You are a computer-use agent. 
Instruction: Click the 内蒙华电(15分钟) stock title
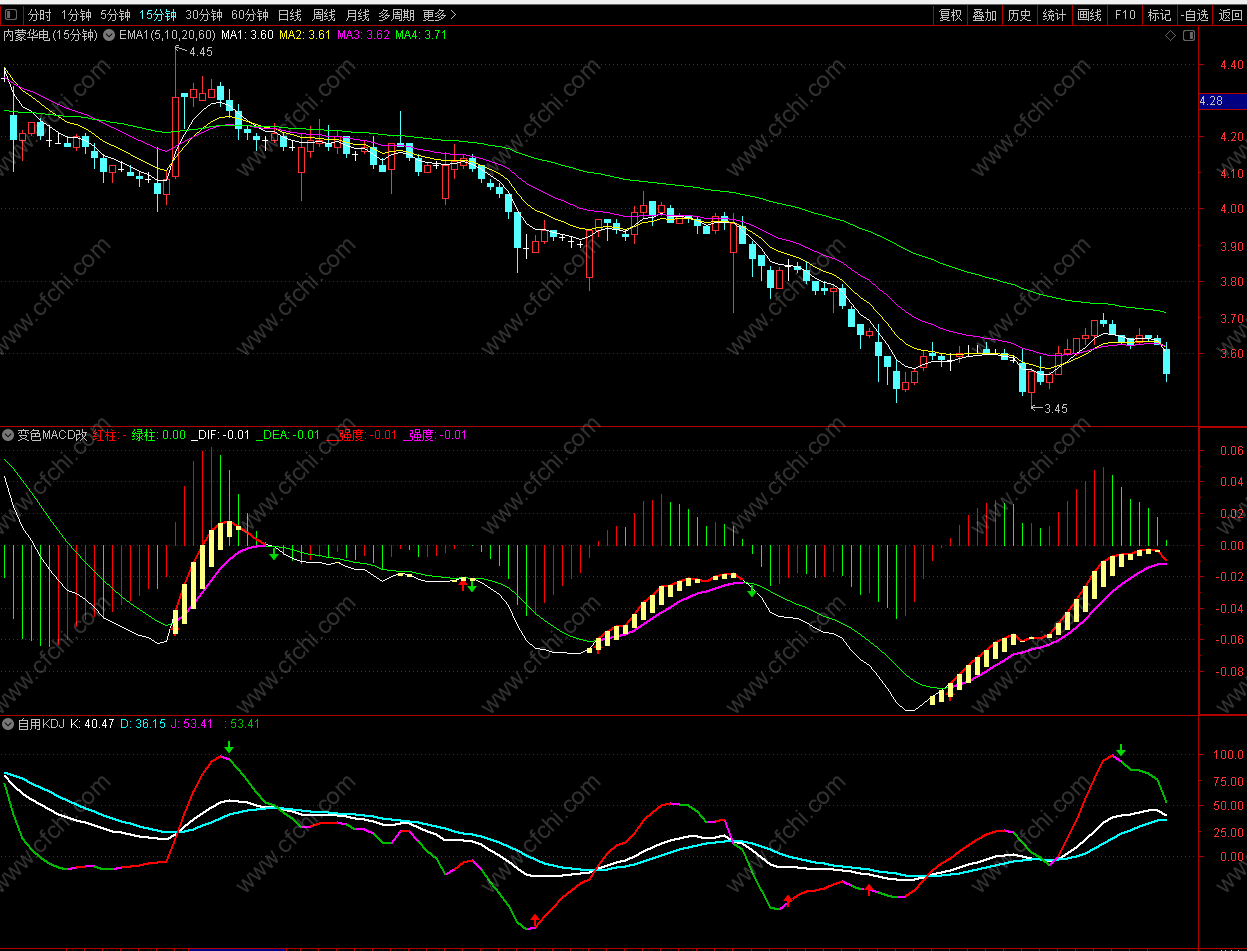[x=50, y=35]
